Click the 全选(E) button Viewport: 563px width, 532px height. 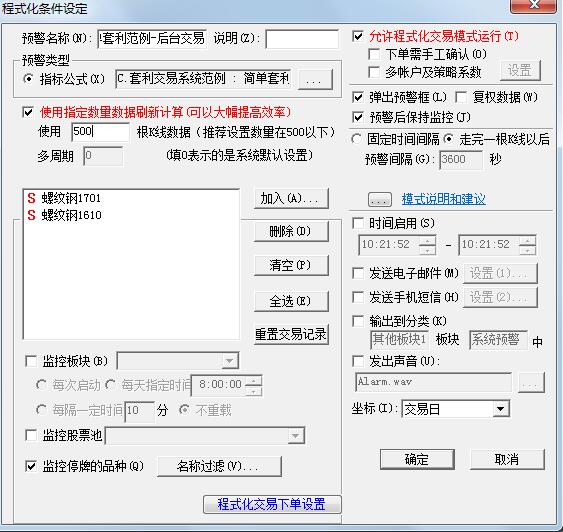(x=291, y=301)
